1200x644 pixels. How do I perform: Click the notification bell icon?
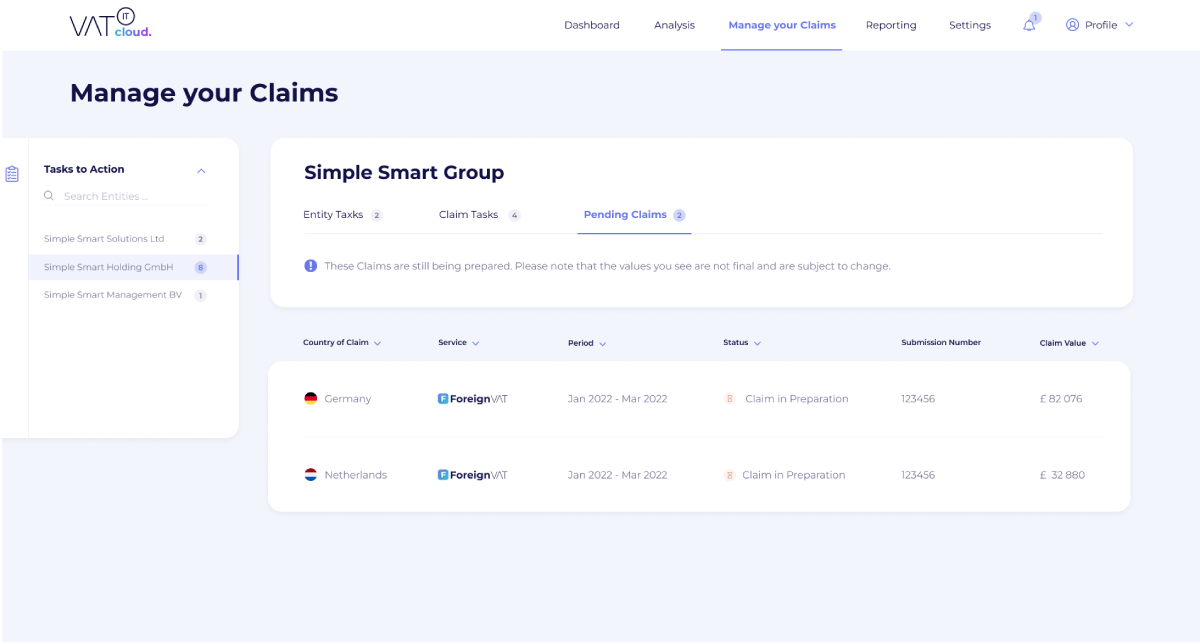[x=1029, y=25]
